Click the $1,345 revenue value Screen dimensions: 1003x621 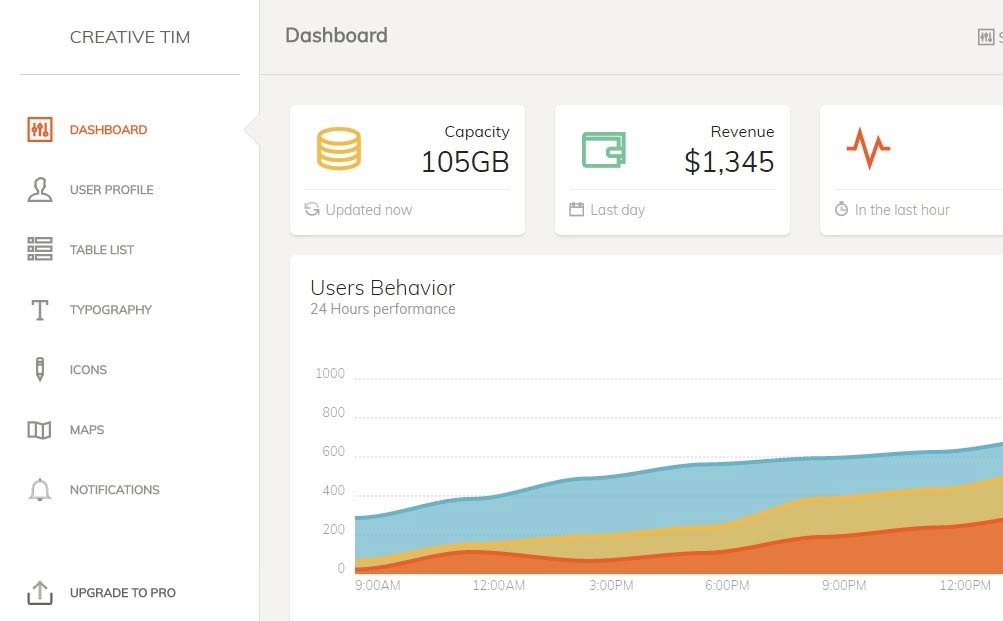pos(729,162)
